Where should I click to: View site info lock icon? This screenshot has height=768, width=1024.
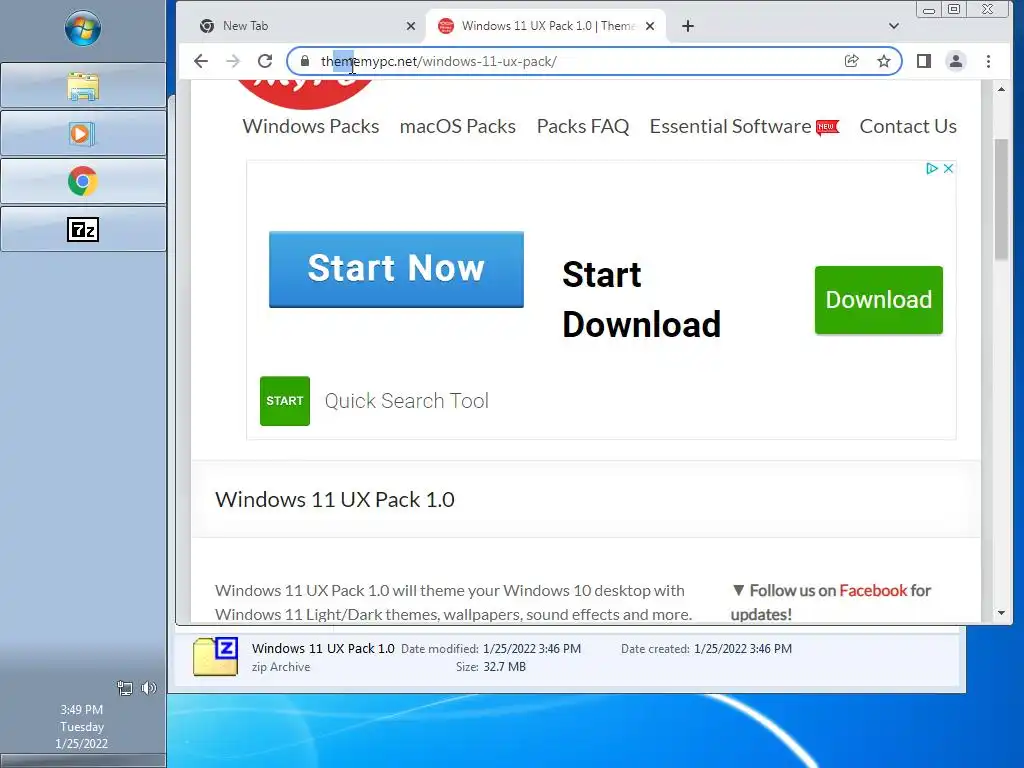(305, 61)
